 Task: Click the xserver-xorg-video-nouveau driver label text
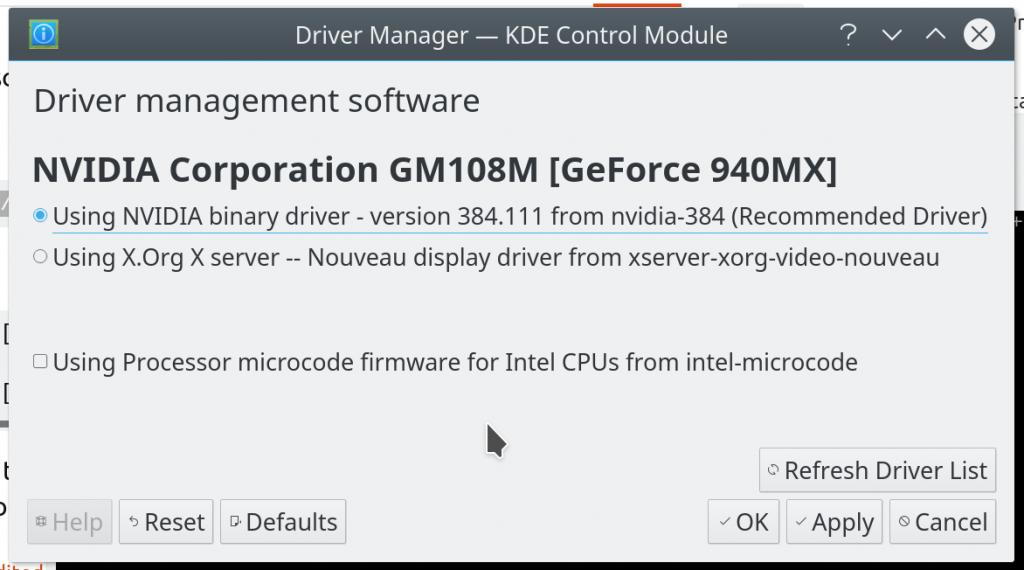(783, 257)
